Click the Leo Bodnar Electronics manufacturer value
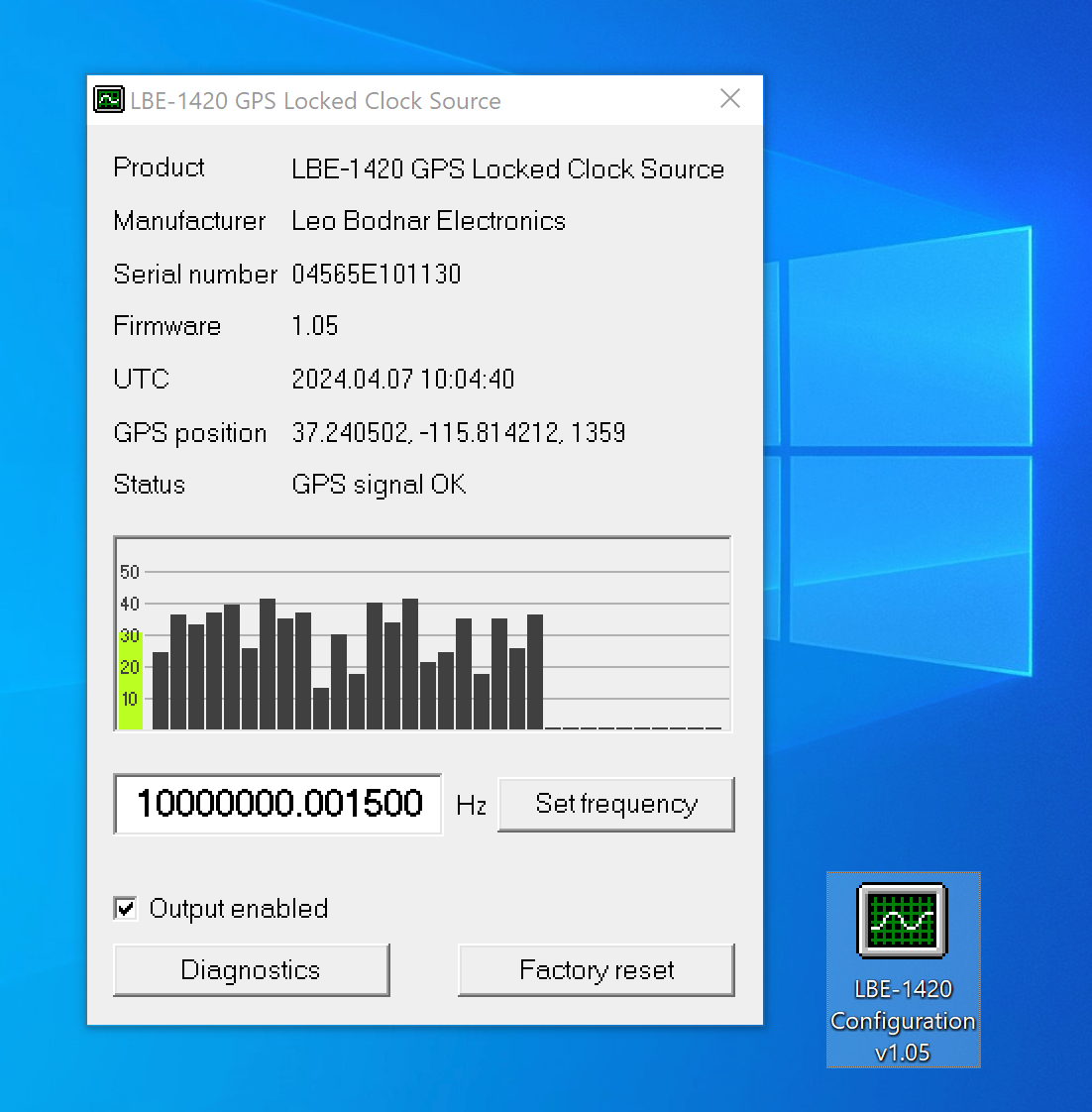This screenshot has width=1092, height=1112. [428, 221]
